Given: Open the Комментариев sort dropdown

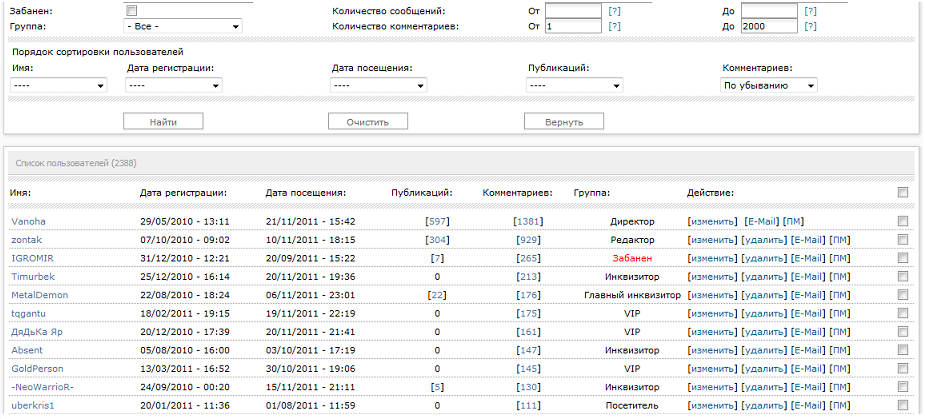Looking at the screenshot, I should [x=769, y=86].
